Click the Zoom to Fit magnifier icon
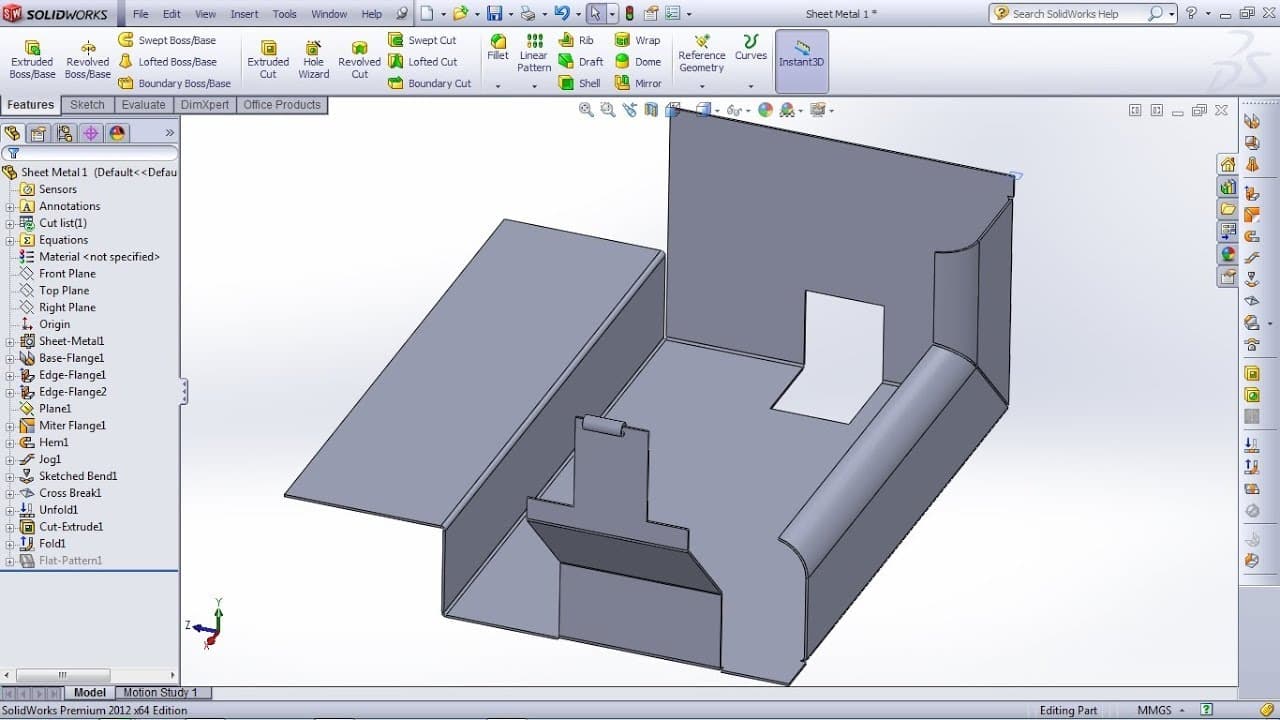 coord(586,110)
